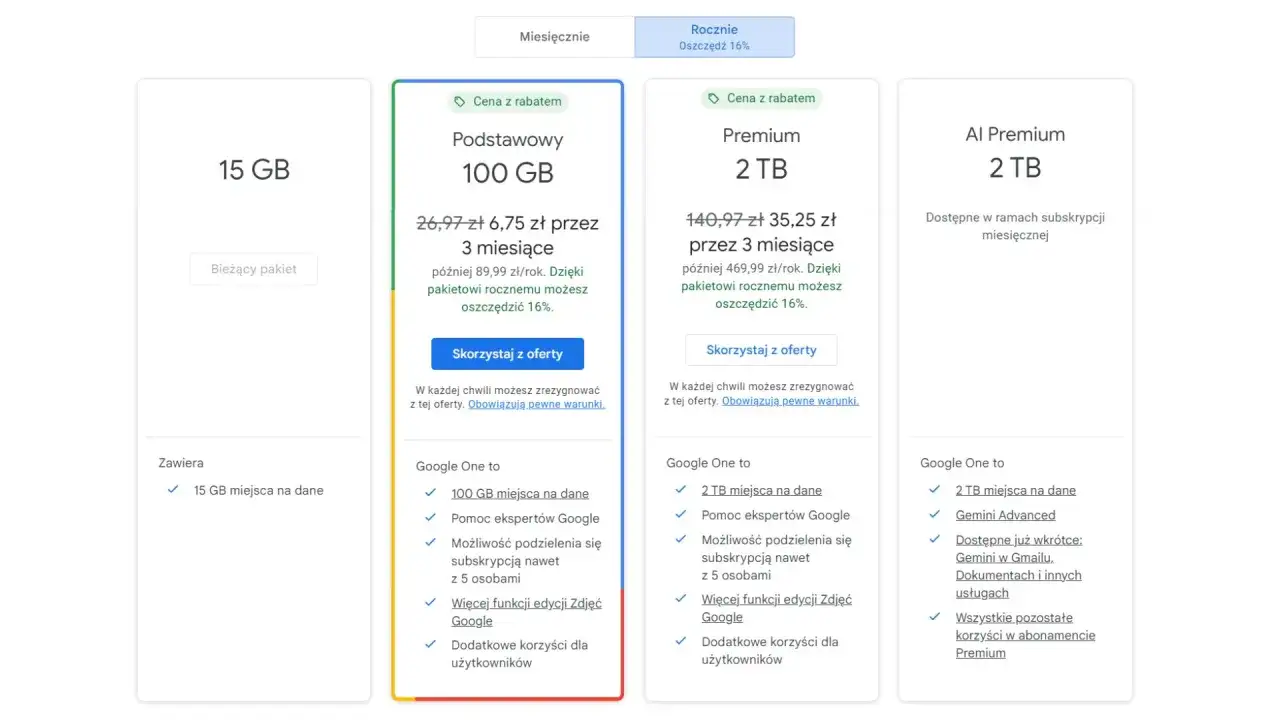Viewport: 1280px width, 720px height.
Task: Click the "Bieżący pakiet" button
Action: point(253,269)
